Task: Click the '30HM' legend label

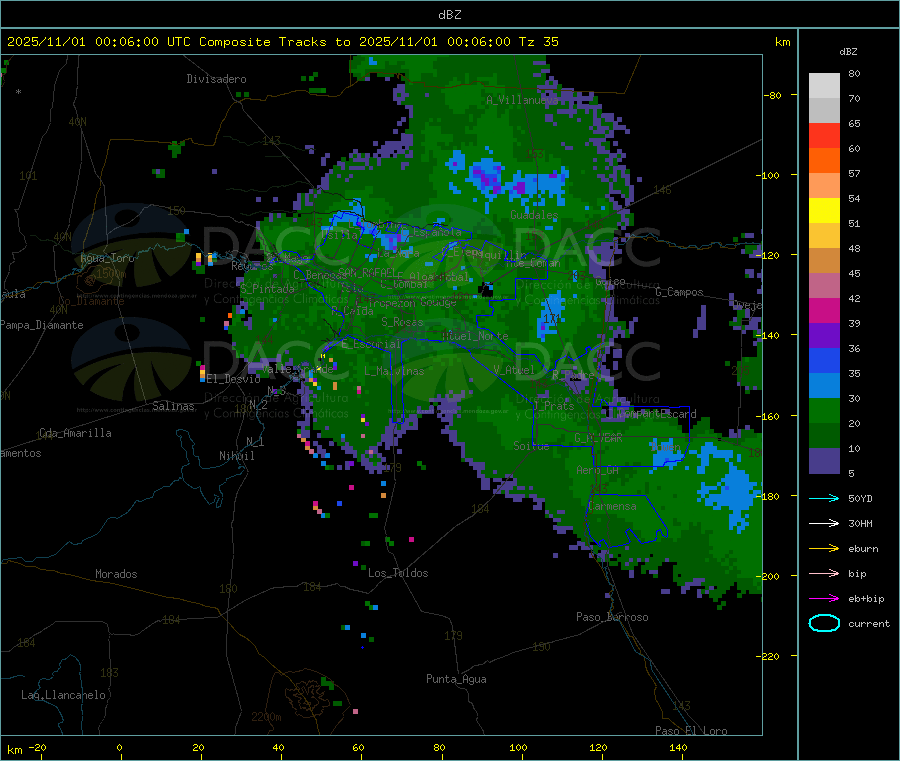Action: [860, 523]
